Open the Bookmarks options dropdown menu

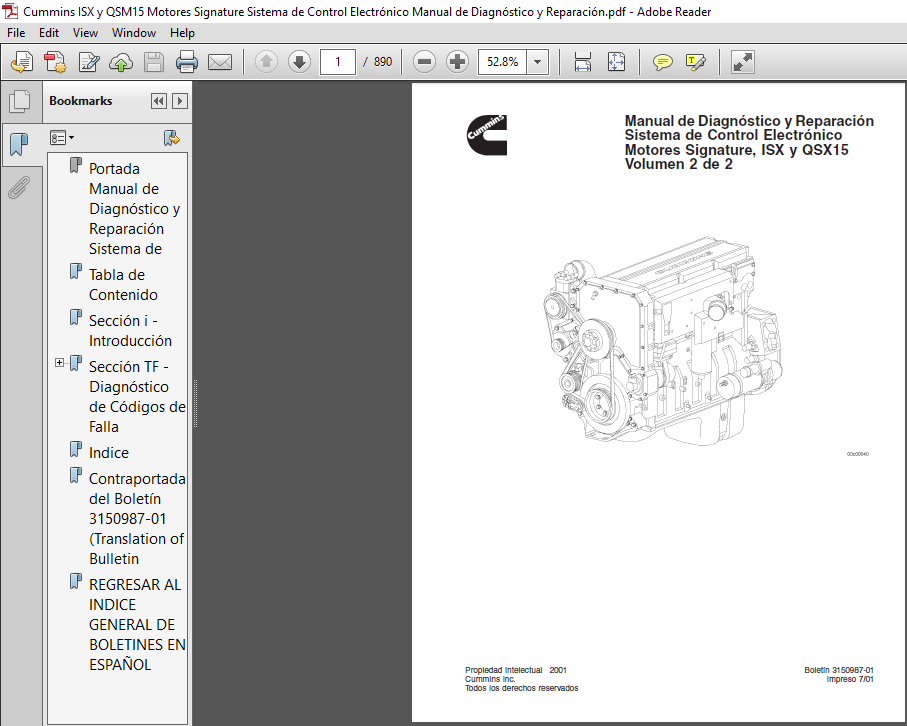[62, 138]
